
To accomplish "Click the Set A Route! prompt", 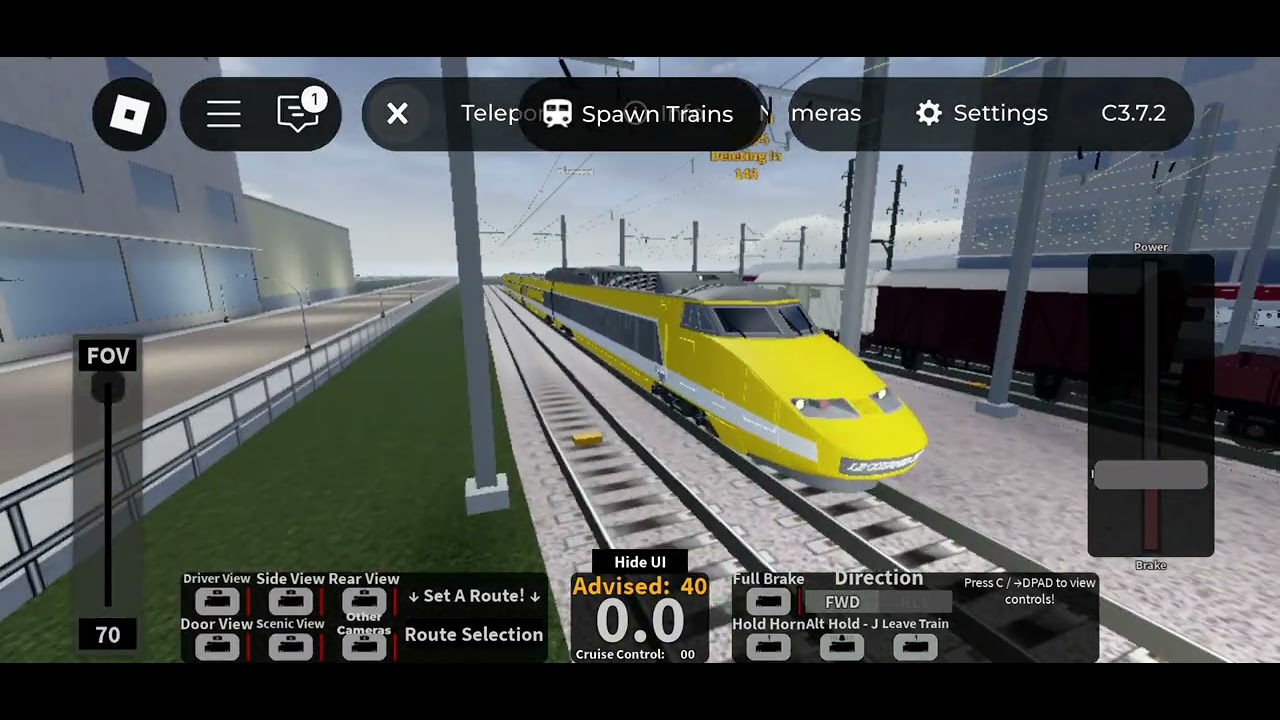I will click(x=474, y=595).
